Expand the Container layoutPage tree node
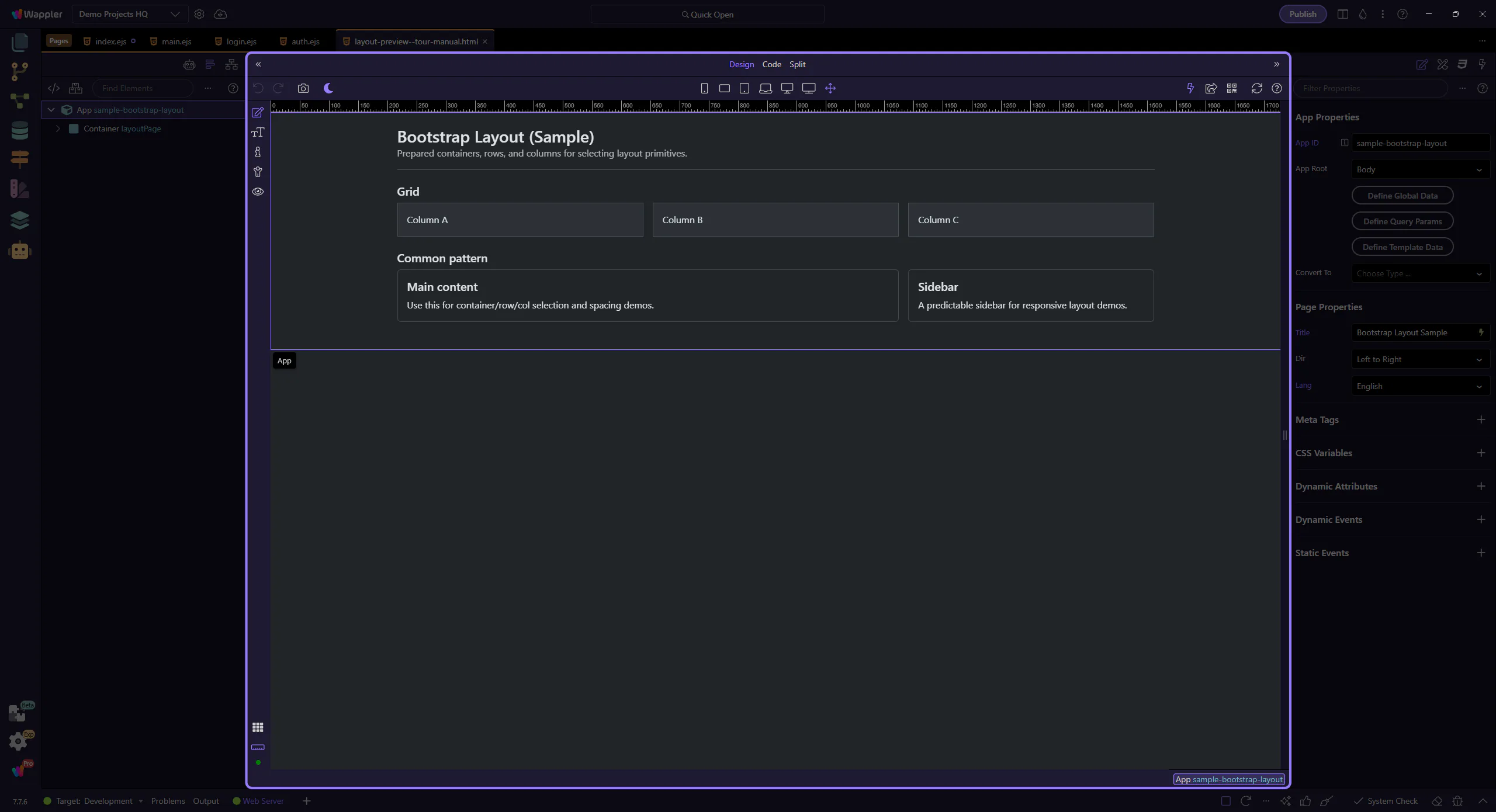1496x812 pixels. (x=58, y=129)
